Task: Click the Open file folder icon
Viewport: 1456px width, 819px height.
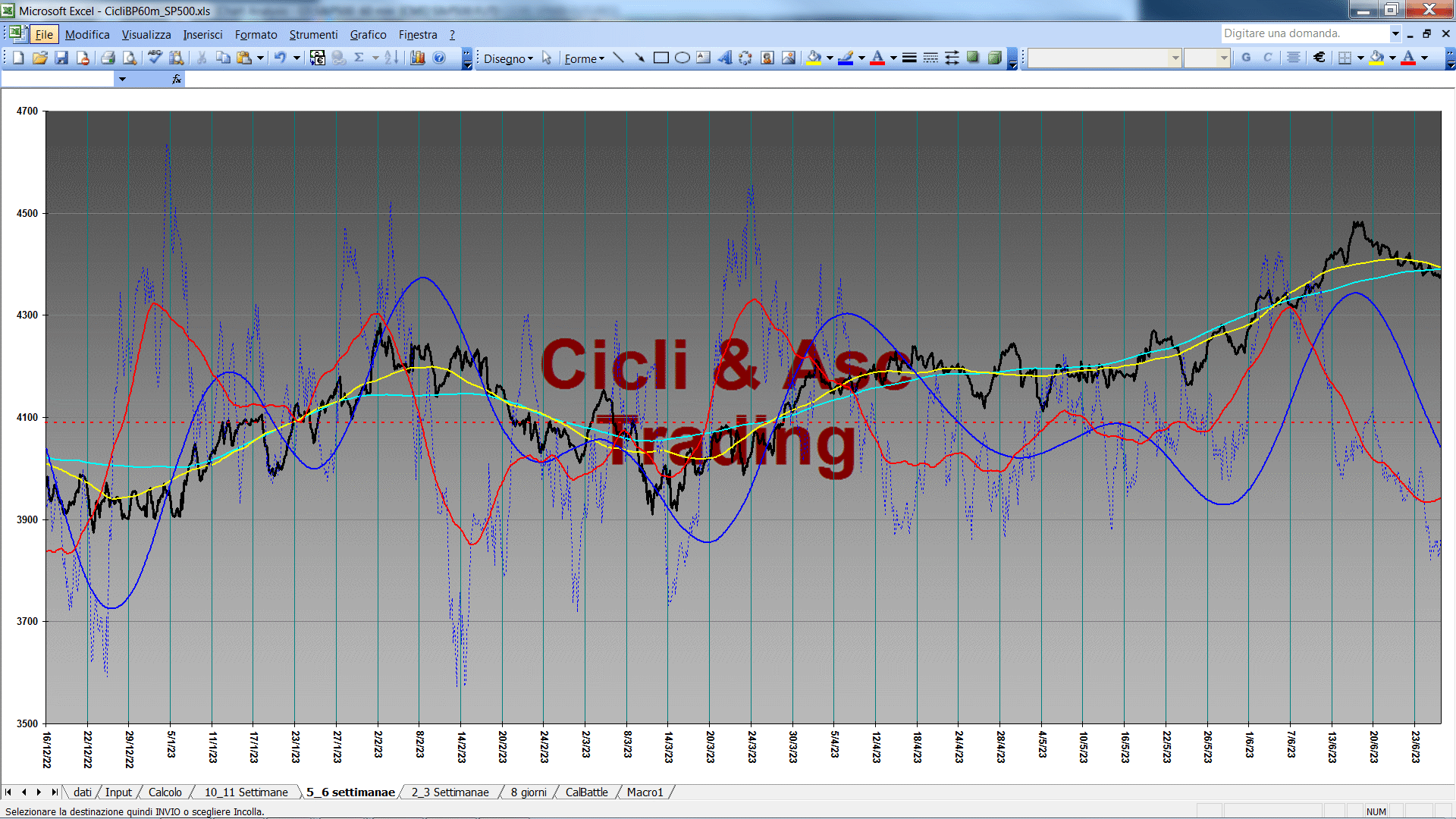Action: point(40,58)
